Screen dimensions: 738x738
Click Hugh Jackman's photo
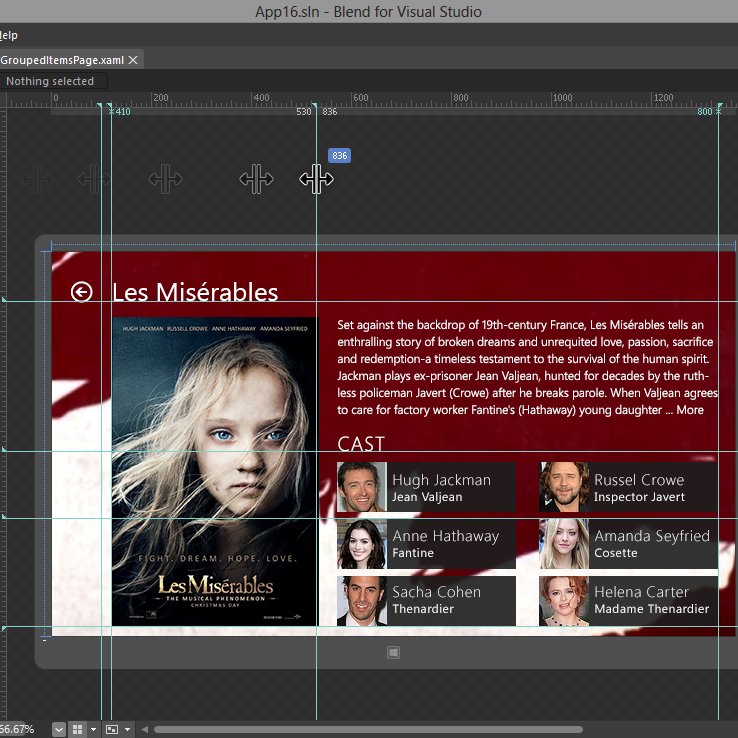[x=361, y=487]
